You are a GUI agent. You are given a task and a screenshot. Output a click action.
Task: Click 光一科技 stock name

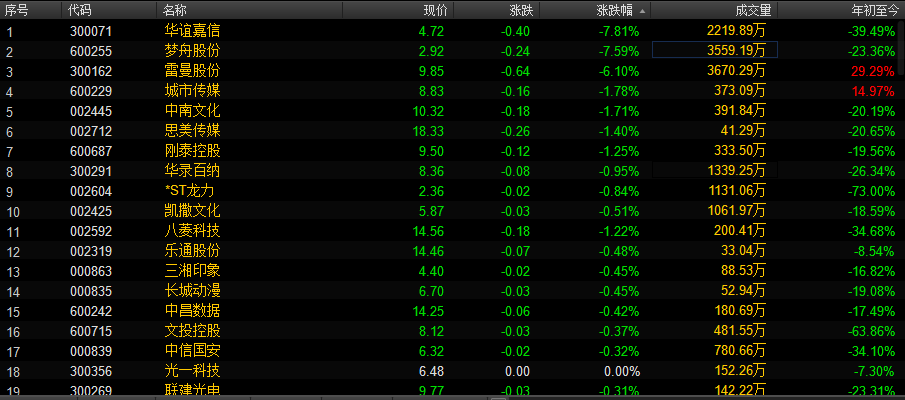(192, 371)
